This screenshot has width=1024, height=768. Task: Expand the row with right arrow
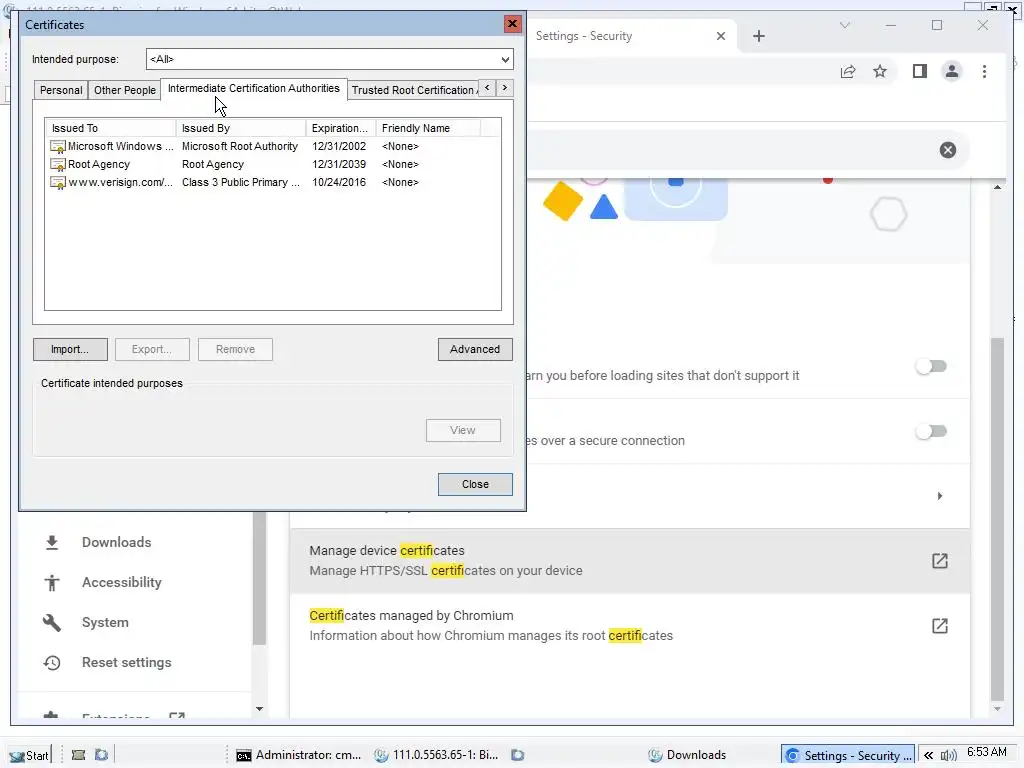click(x=940, y=496)
